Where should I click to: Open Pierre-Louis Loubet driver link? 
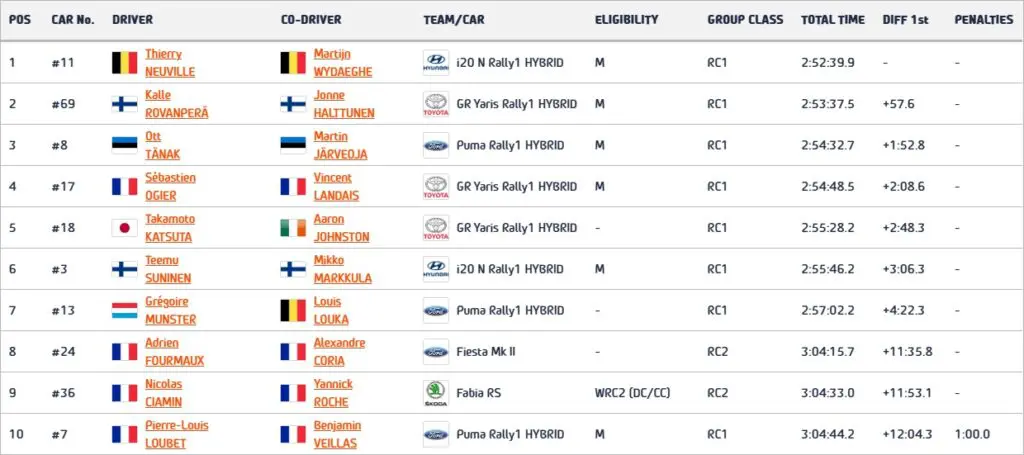pyautogui.click(x=176, y=434)
